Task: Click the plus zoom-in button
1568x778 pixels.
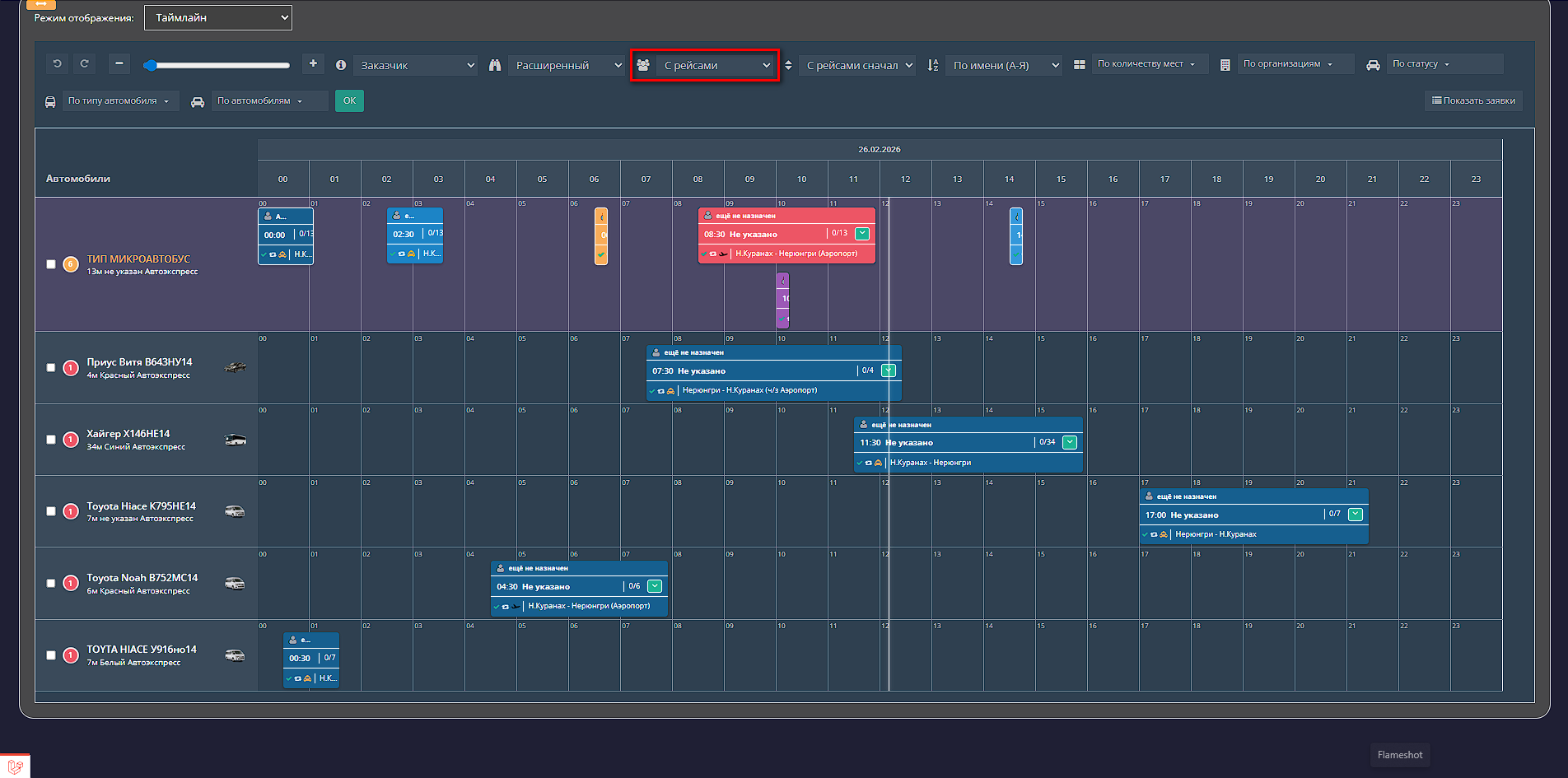Action: tap(313, 64)
